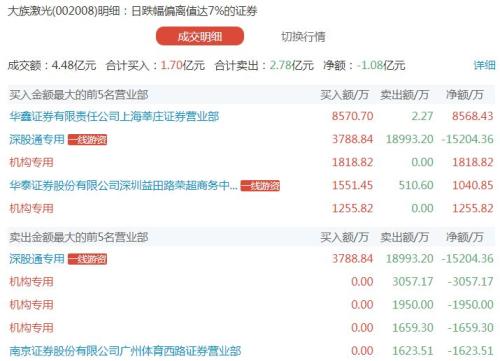
Task: Click the 合计卖出 2.78亿元 summary
Action: point(264,65)
